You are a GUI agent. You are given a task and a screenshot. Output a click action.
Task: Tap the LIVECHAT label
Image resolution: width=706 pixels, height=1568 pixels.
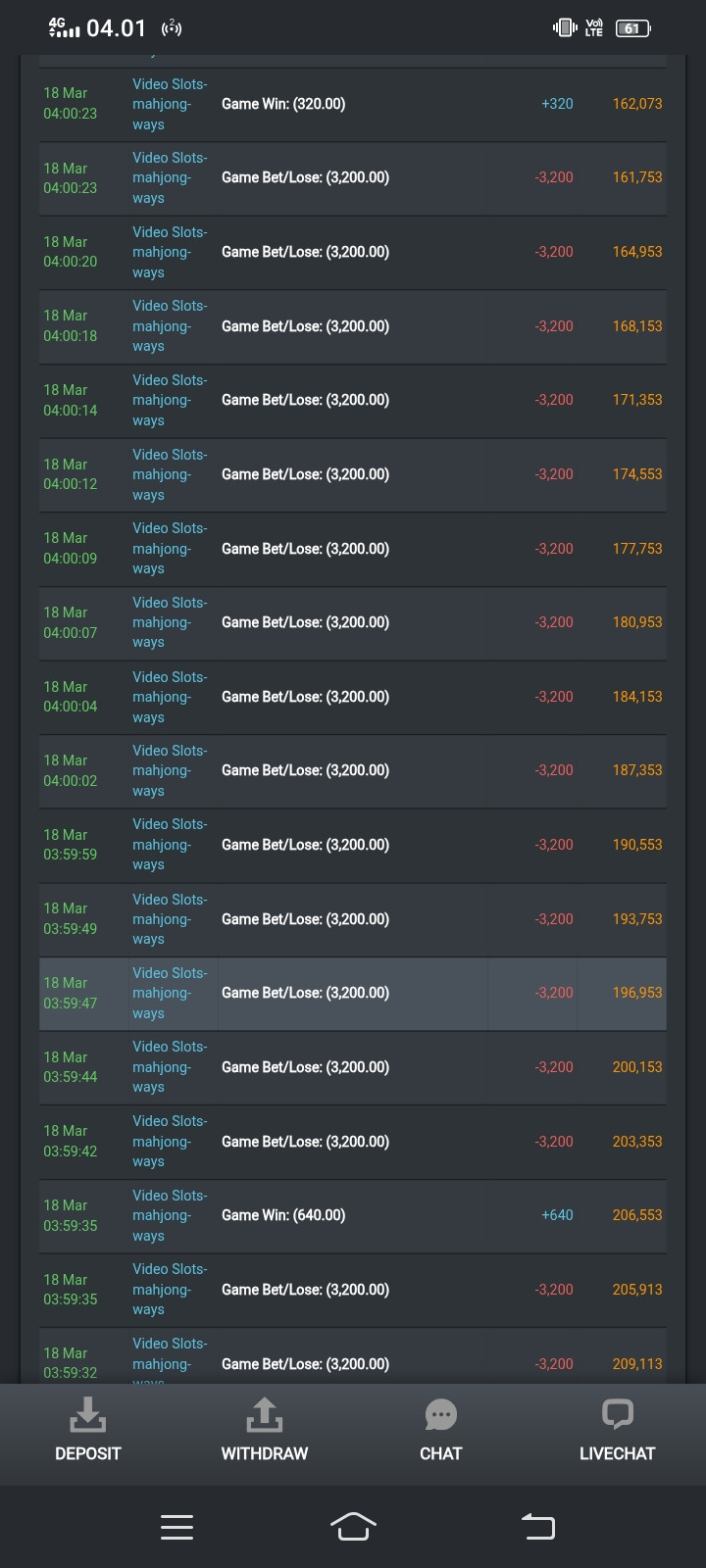(617, 1453)
